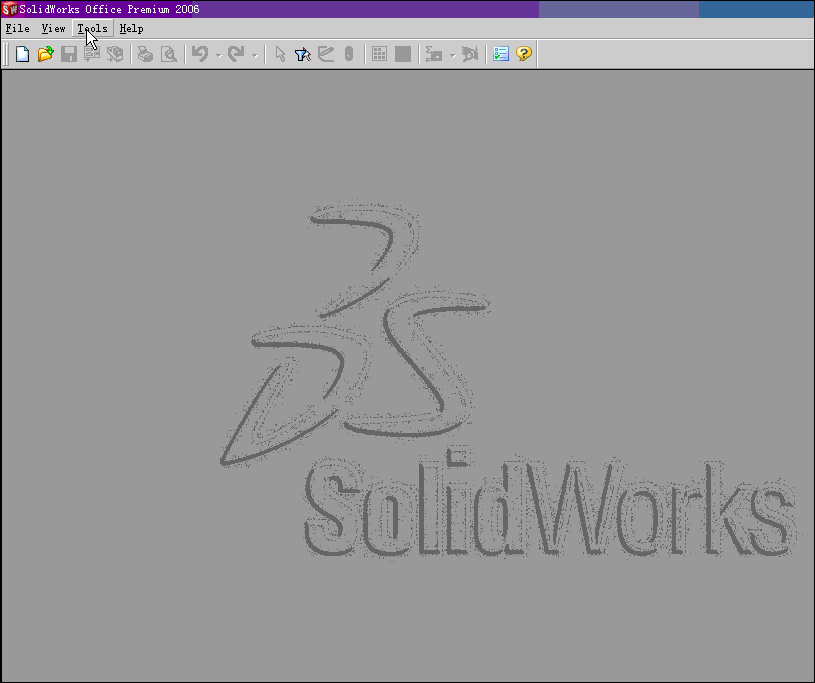Click the grid icon in toolbar
Viewport: 815px width, 683px height.
pos(379,54)
